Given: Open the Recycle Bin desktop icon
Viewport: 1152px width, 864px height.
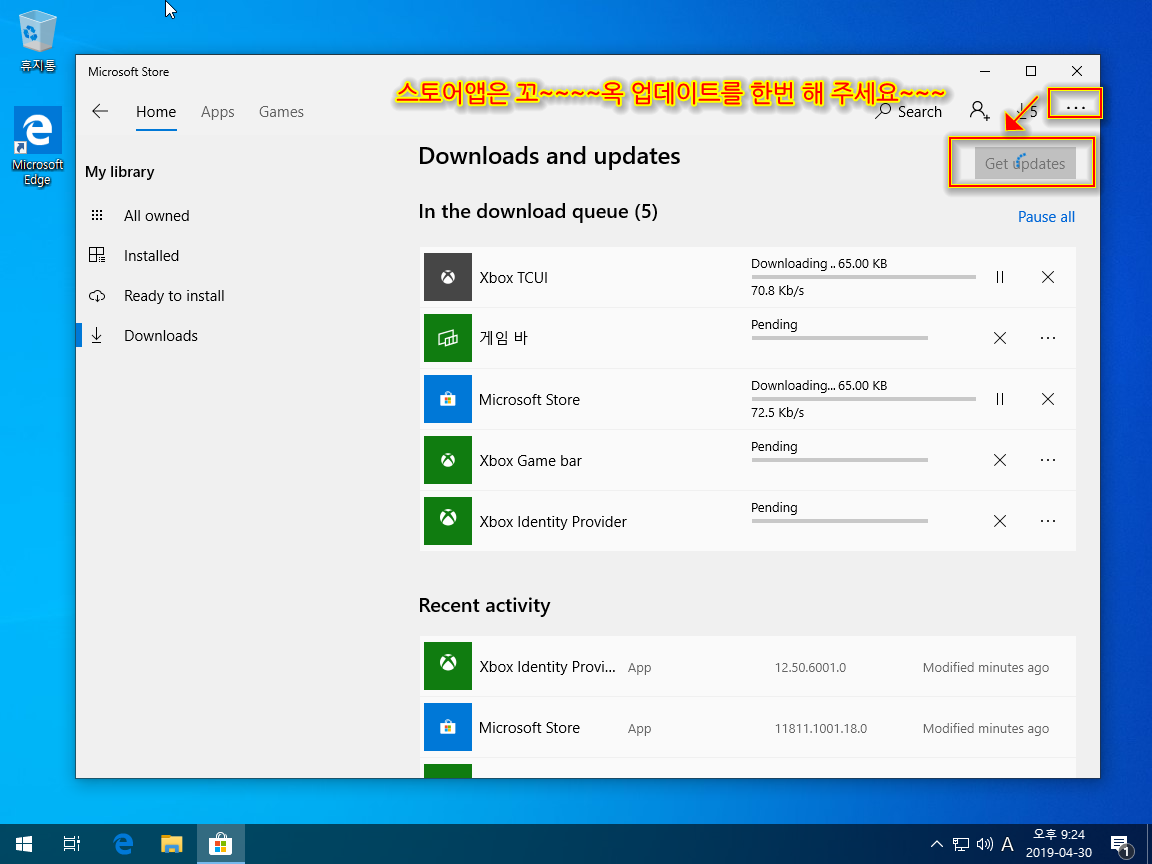Looking at the screenshot, I should (37, 42).
